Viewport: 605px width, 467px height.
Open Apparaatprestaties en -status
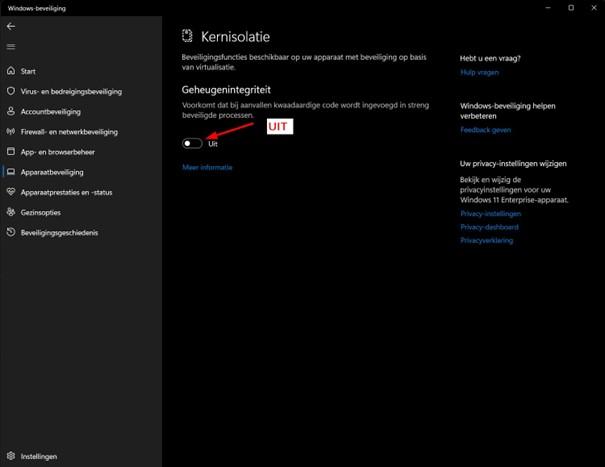point(66,192)
